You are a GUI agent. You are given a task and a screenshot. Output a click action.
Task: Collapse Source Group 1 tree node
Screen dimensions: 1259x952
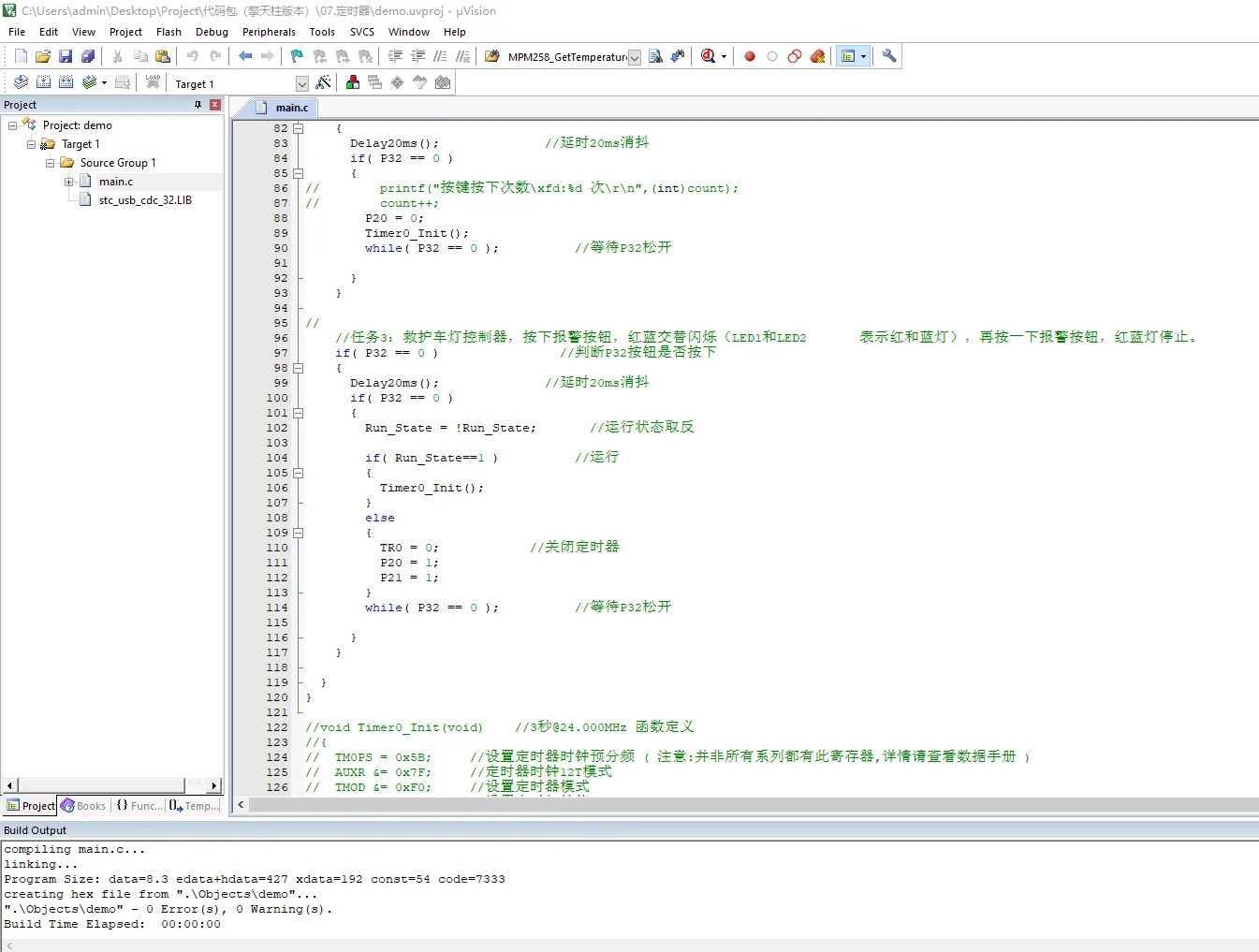point(51,163)
